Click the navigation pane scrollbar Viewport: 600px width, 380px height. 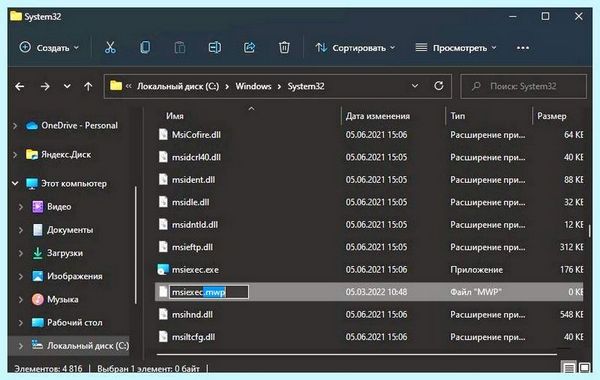coord(135,245)
